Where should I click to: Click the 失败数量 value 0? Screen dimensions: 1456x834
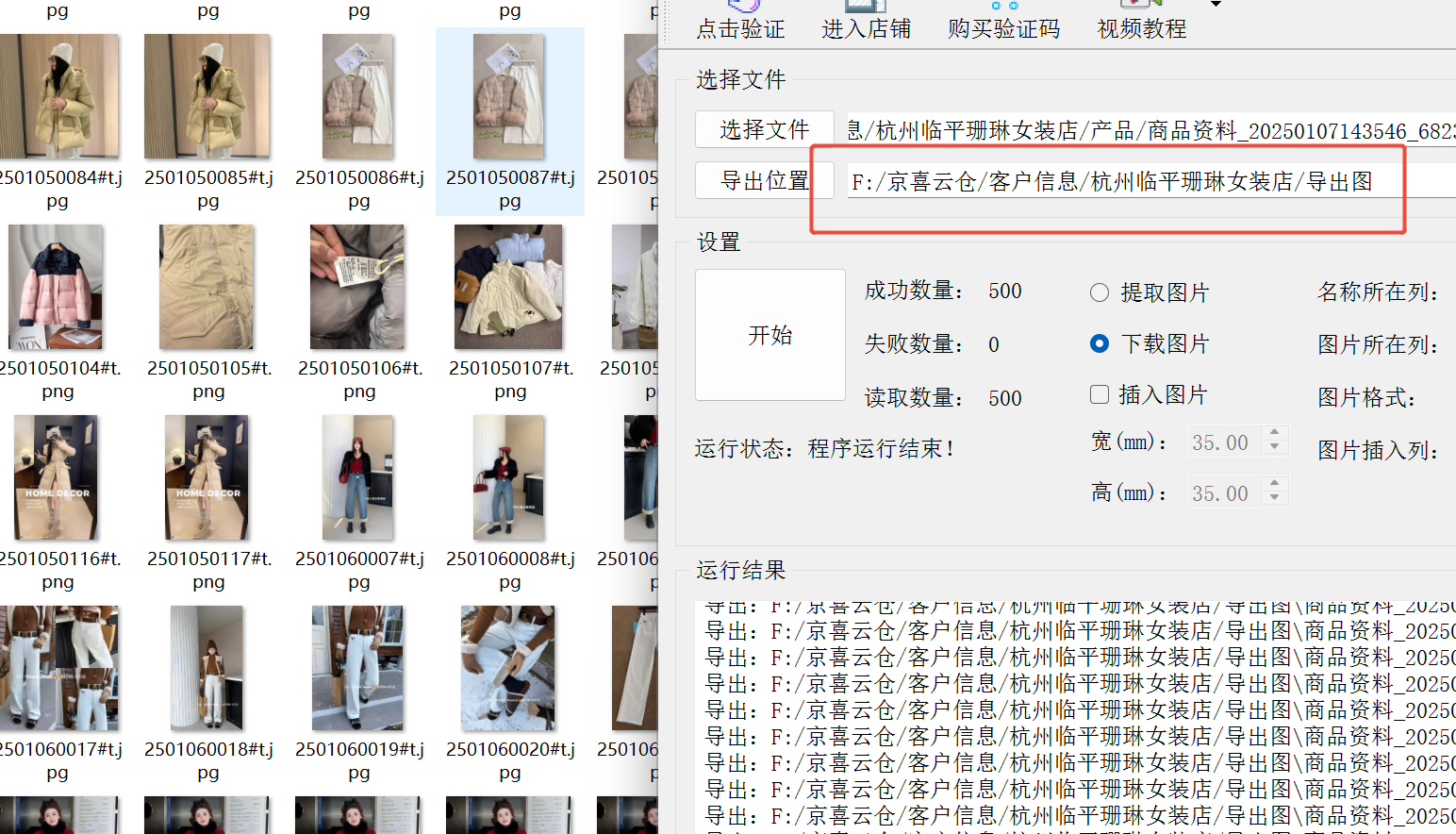click(x=994, y=344)
